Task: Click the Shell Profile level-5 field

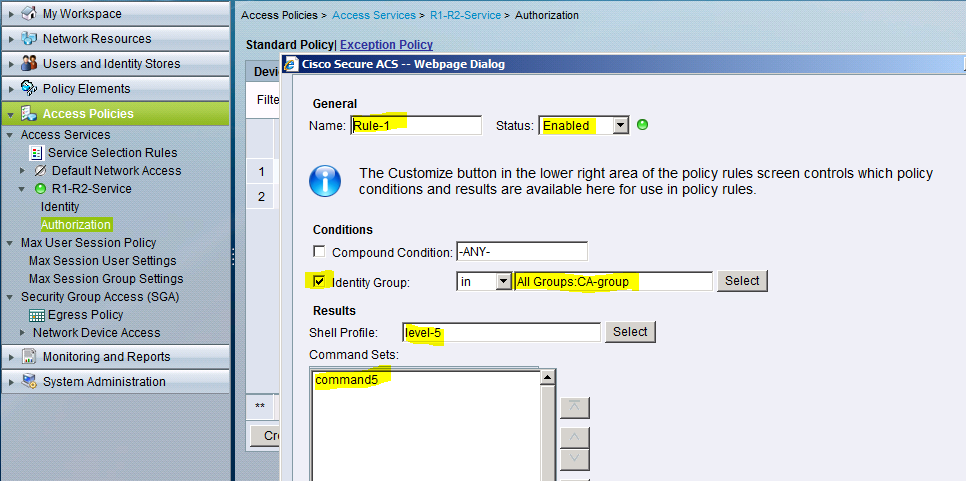Action: [x=501, y=333]
